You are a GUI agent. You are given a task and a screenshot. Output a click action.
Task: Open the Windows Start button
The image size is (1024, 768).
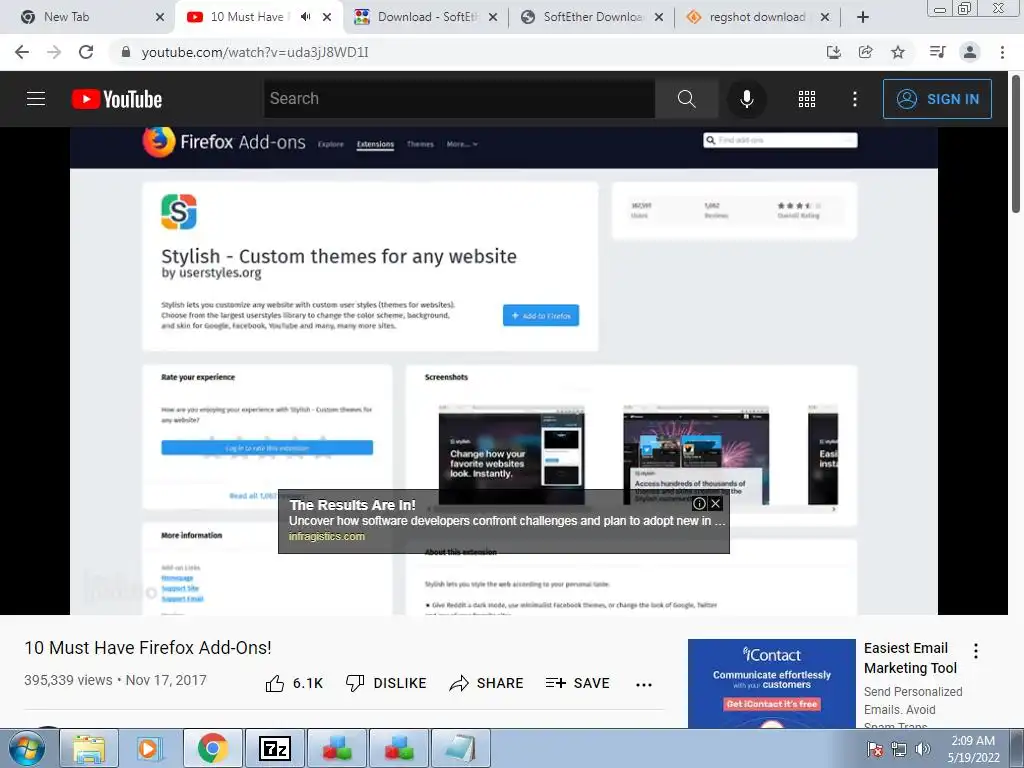tap(27, 748)
